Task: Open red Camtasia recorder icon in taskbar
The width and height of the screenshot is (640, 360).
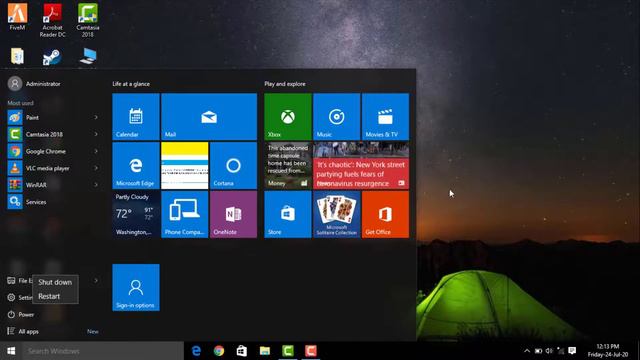Action: 311,351
